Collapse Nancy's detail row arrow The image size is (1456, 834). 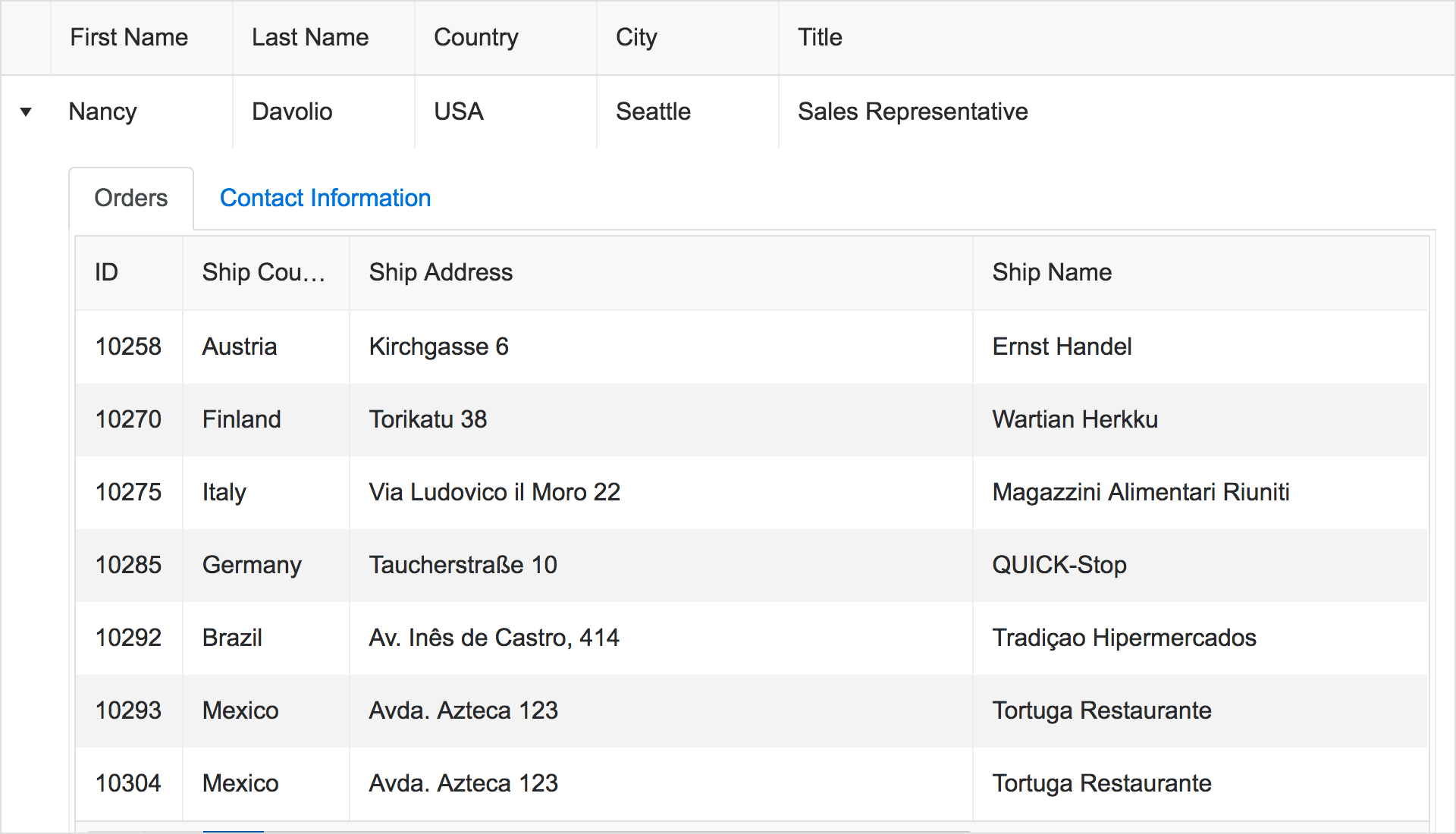[x=26, y=112]
